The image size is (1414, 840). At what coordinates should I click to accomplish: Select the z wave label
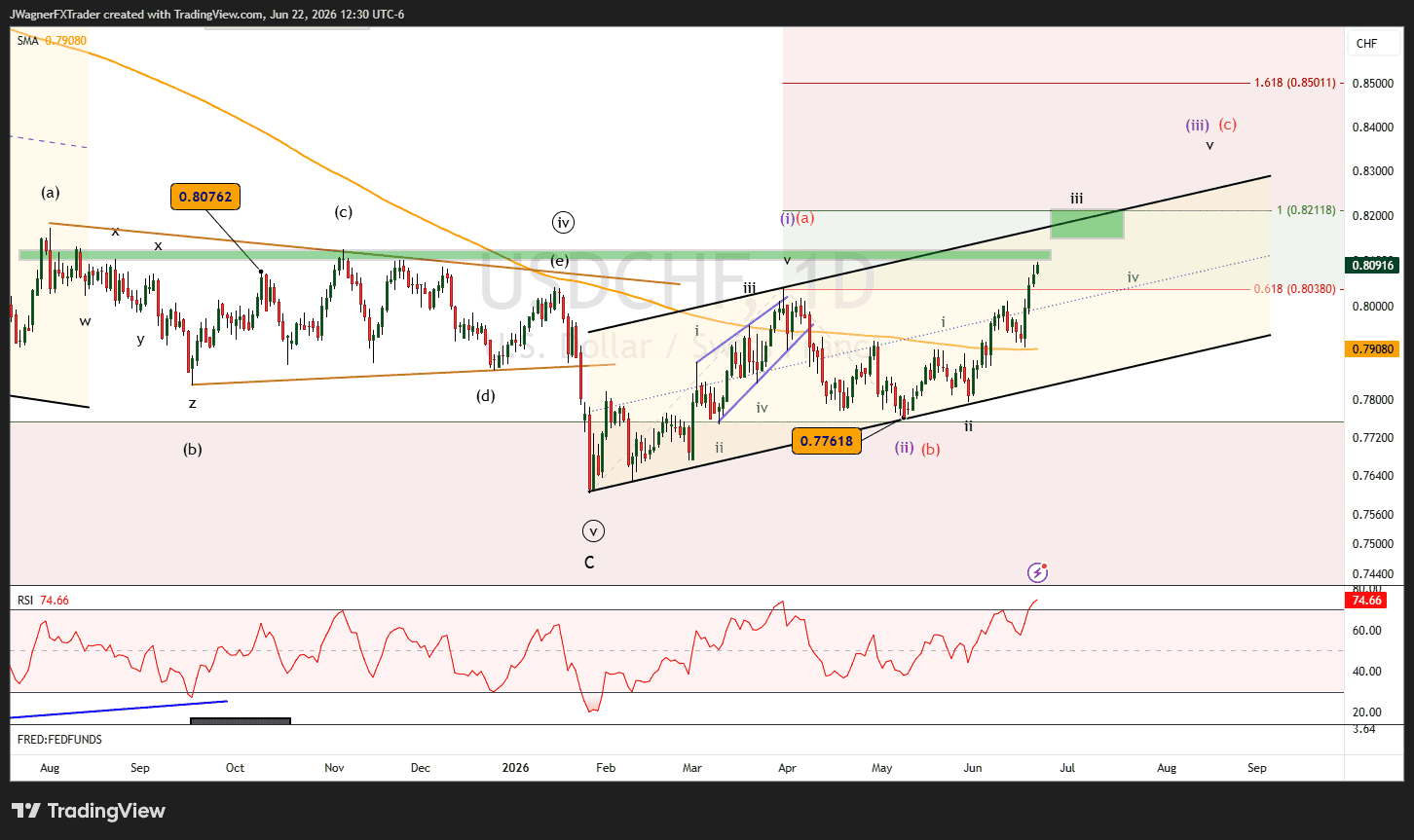coord(193,403)
